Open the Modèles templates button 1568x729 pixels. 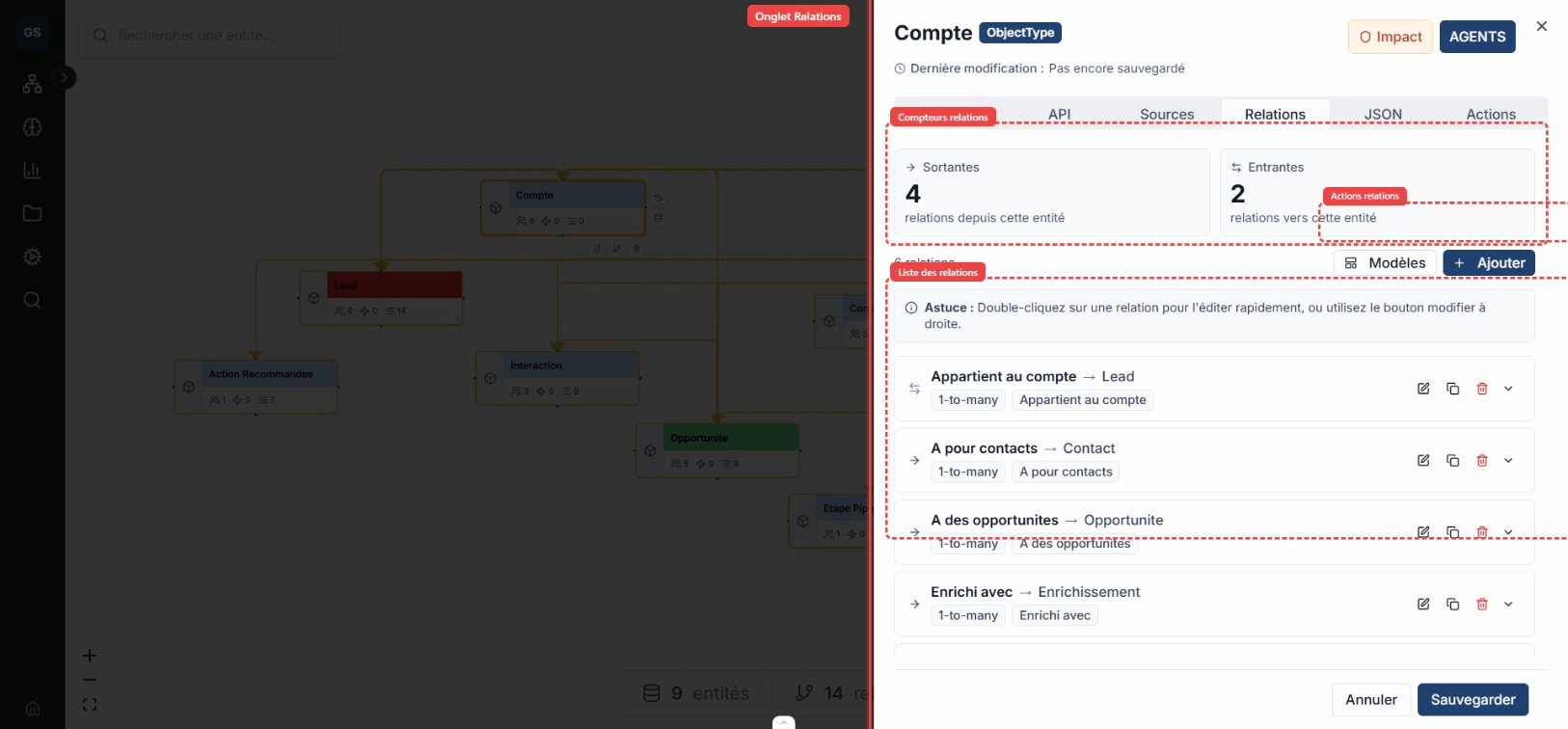pos(1385,263)
